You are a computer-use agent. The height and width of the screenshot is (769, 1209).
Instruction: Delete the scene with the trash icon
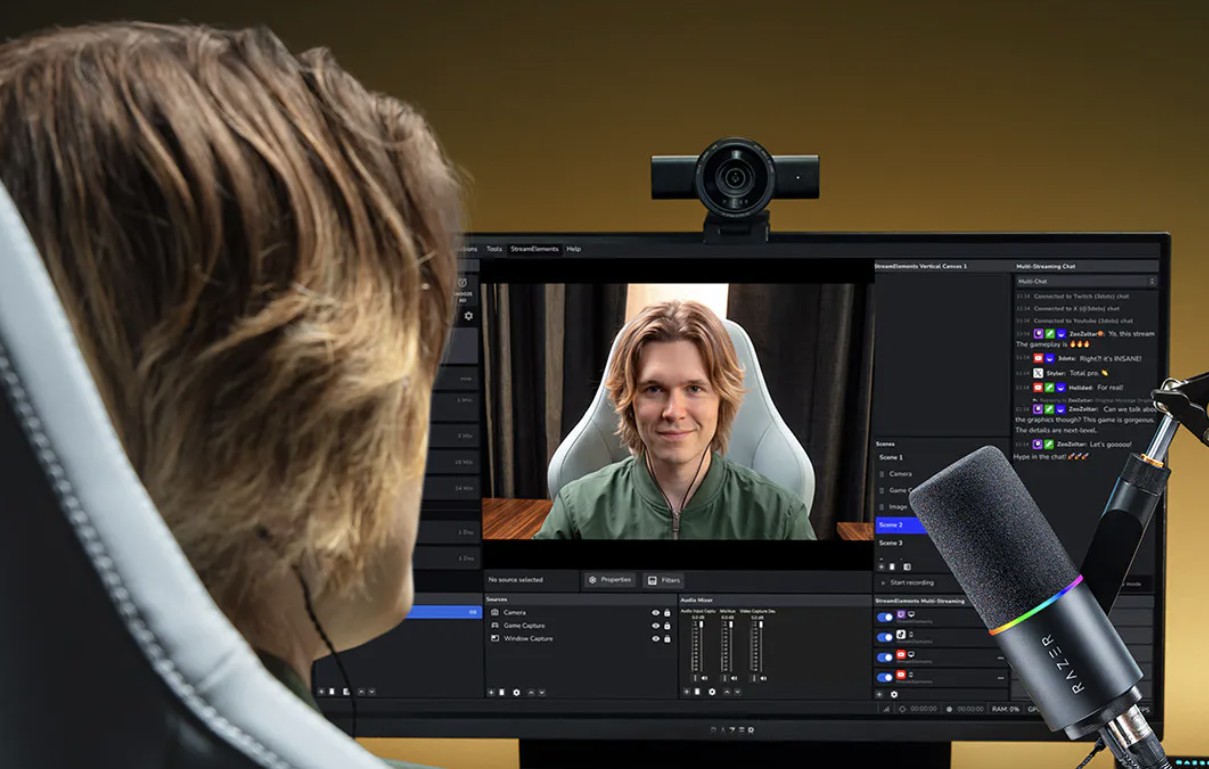pos(891,566)
